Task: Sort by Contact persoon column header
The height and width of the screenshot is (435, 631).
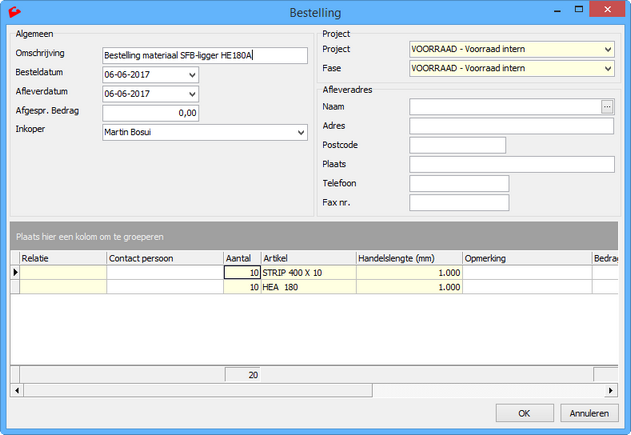Action: pos(165,258)
